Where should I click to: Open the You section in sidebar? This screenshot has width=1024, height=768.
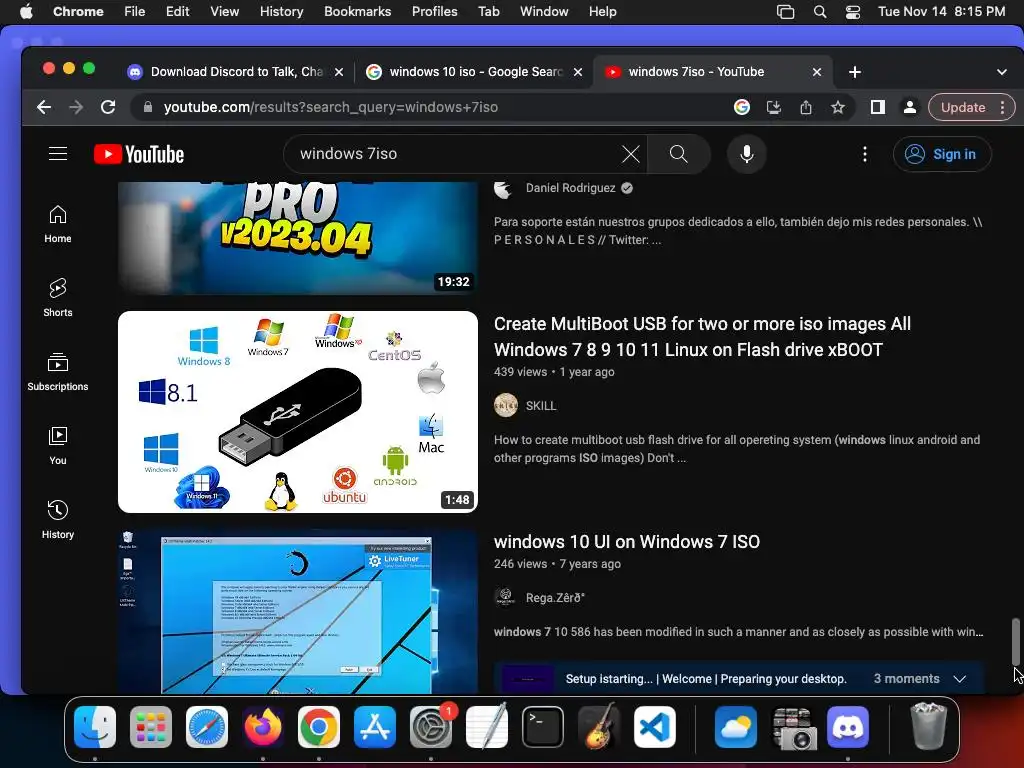coord(58,445)
